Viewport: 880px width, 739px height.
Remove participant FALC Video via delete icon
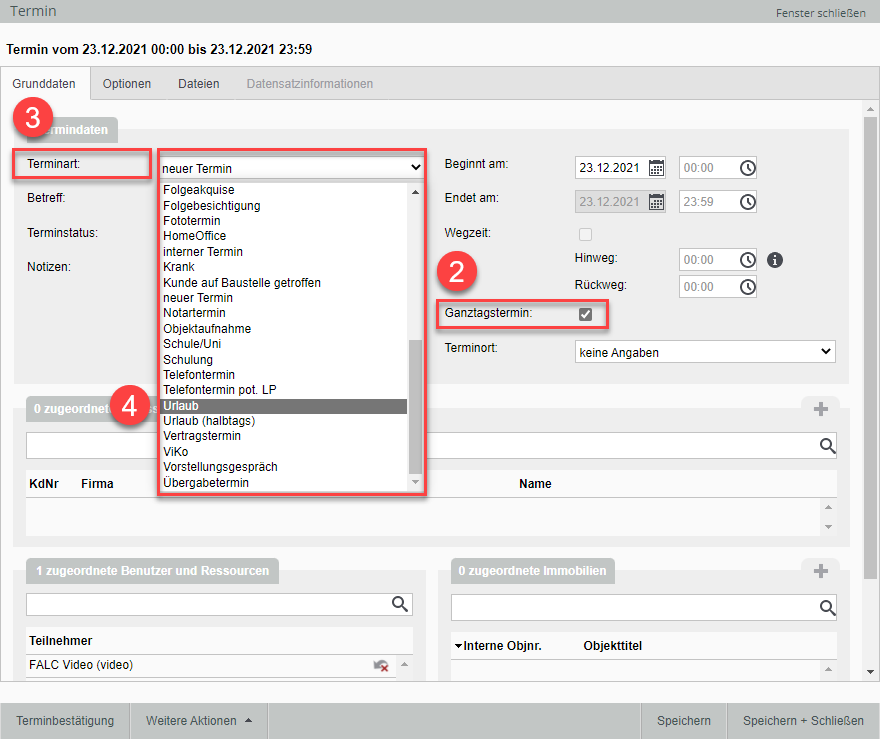[381, 666]
